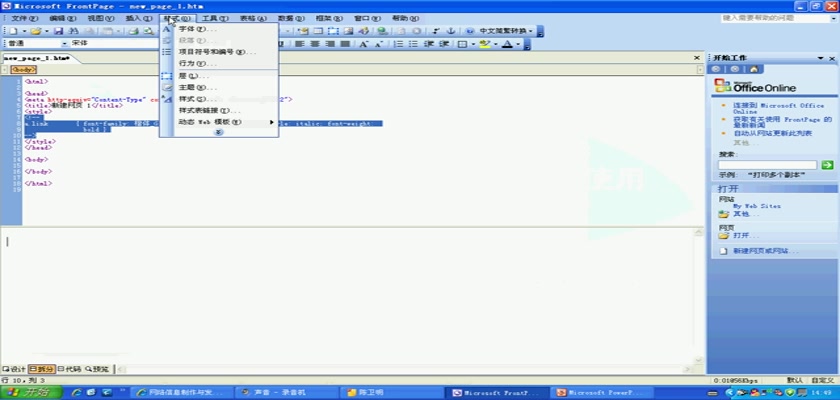
Task: Click Decrease Font Size icon
Action: (379, 44)
